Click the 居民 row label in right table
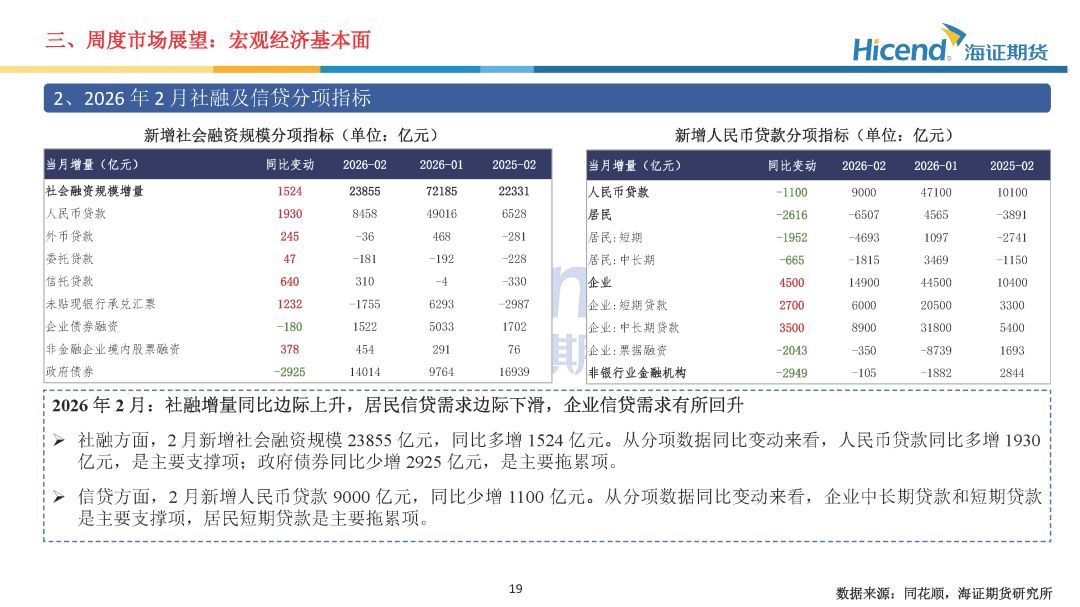This screenshot has width=1080, height=607. point(600,214)
